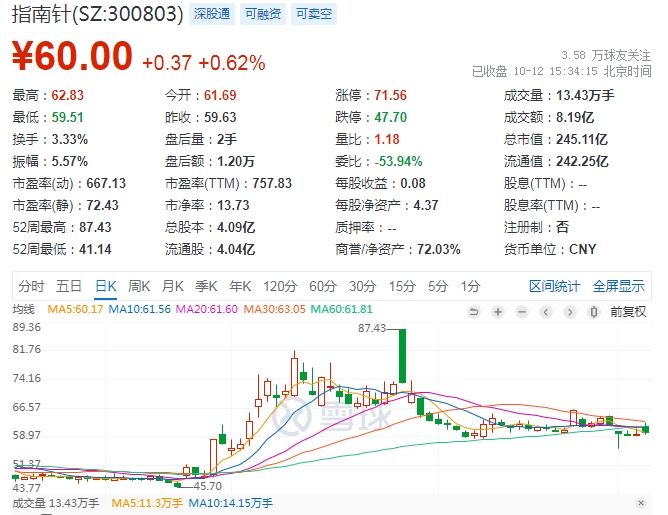
Task: Click 成交量 13.43万手 in stats grid
Action: click(x=559, y=95)
